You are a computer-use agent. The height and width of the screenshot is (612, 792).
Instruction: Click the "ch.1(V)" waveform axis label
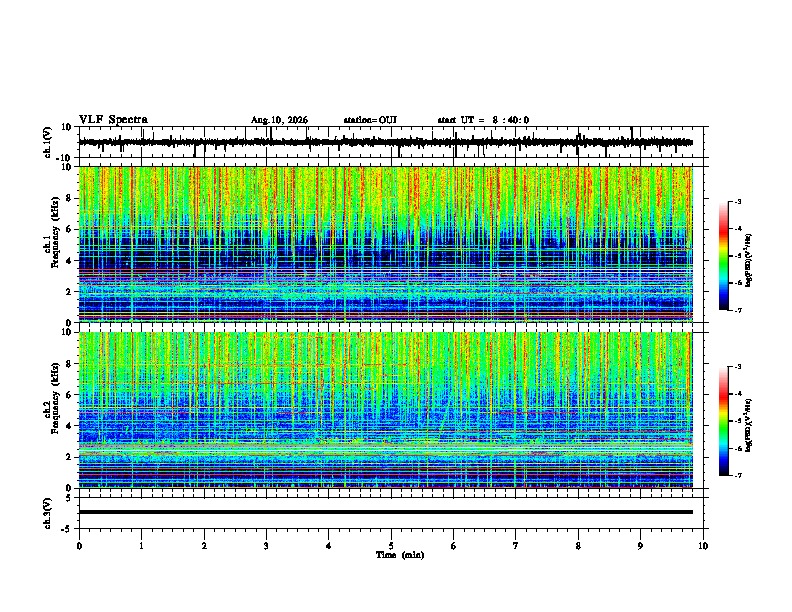(x=48, y=142)
